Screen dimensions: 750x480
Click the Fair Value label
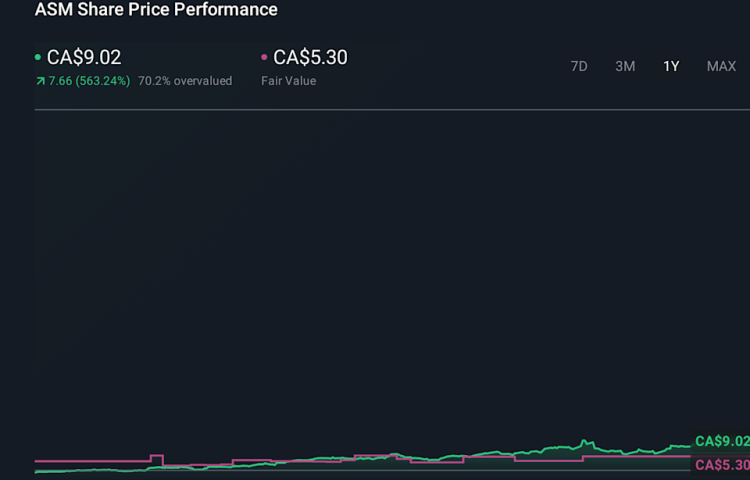[x=288, y=81]
